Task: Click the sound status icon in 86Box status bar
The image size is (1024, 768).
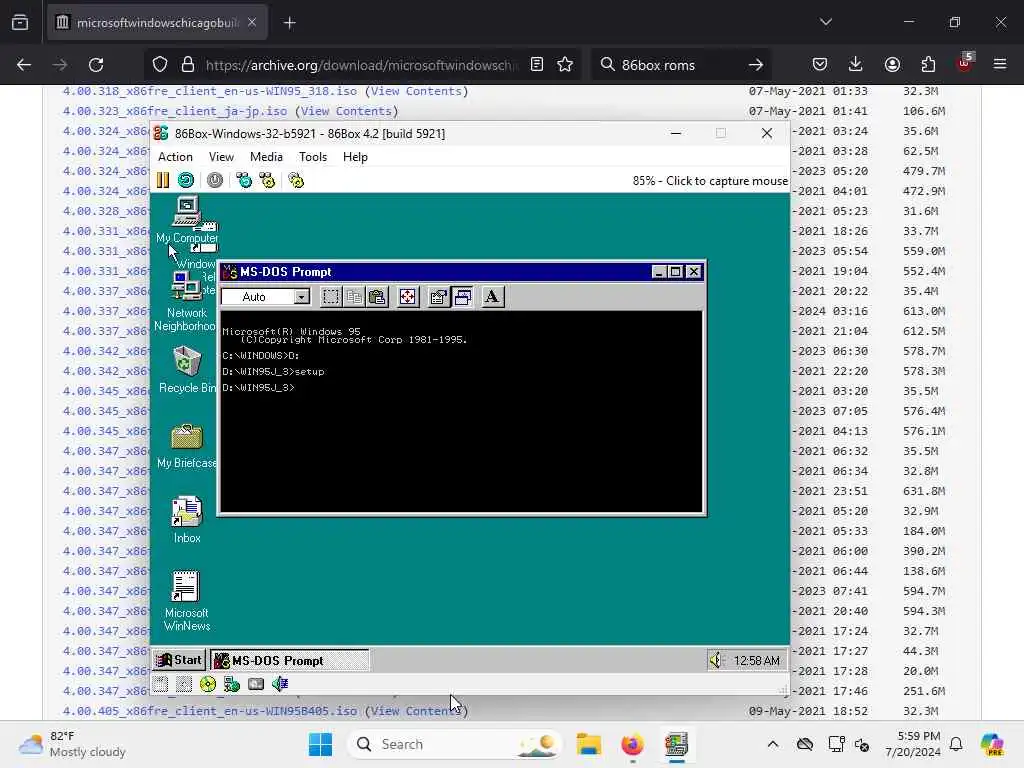Action: click(x=280, y=684)
